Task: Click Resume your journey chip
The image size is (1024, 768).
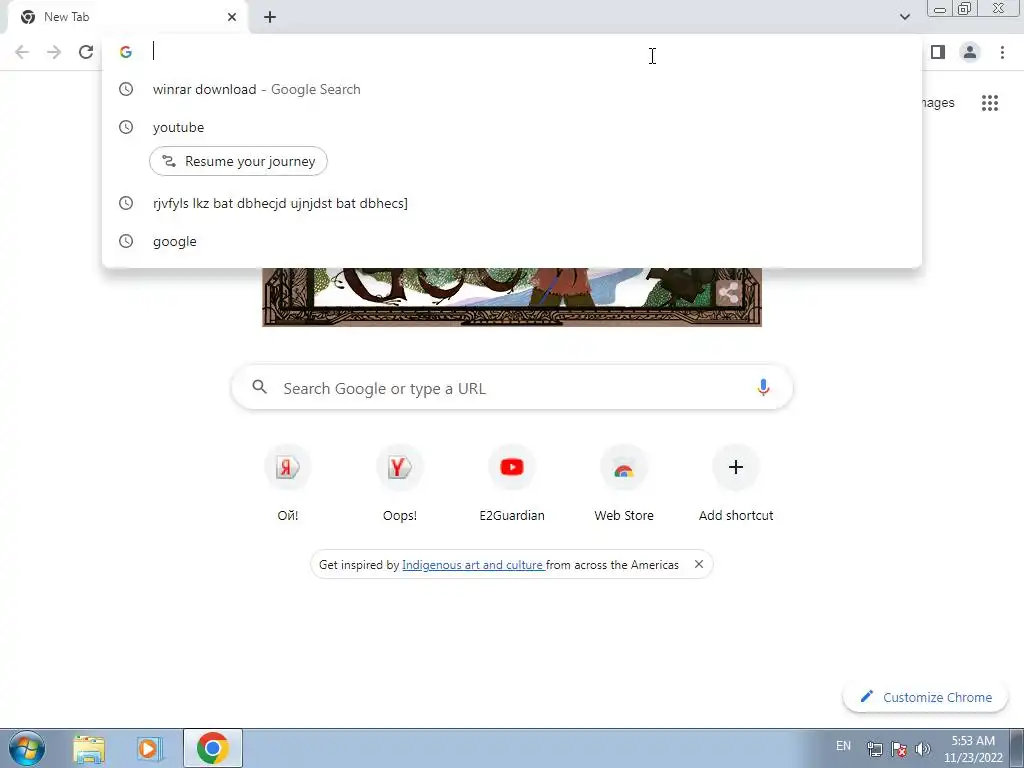Action: click(x=238, y=161)
